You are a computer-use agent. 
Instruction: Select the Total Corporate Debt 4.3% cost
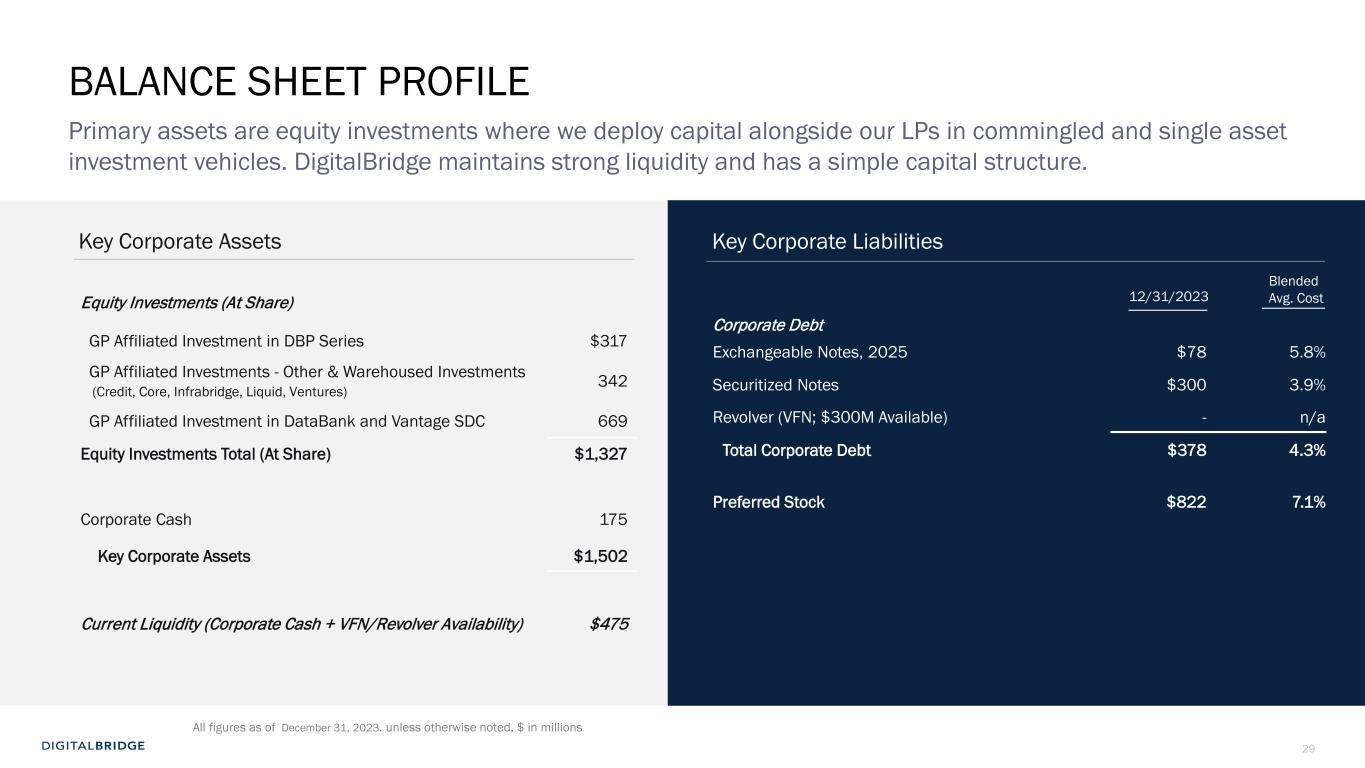point(1305,450)
